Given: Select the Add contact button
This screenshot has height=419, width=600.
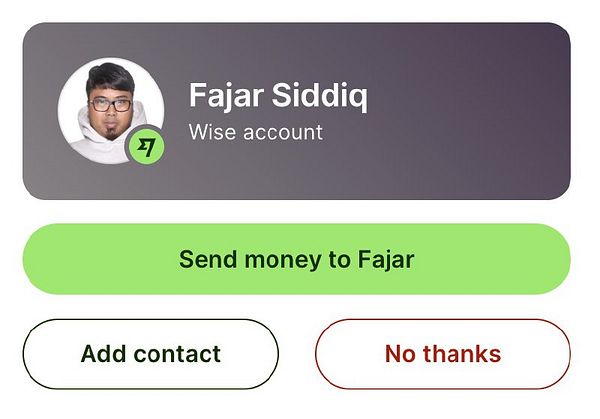Looking at the screenshot, I should (x=151, y=354).
